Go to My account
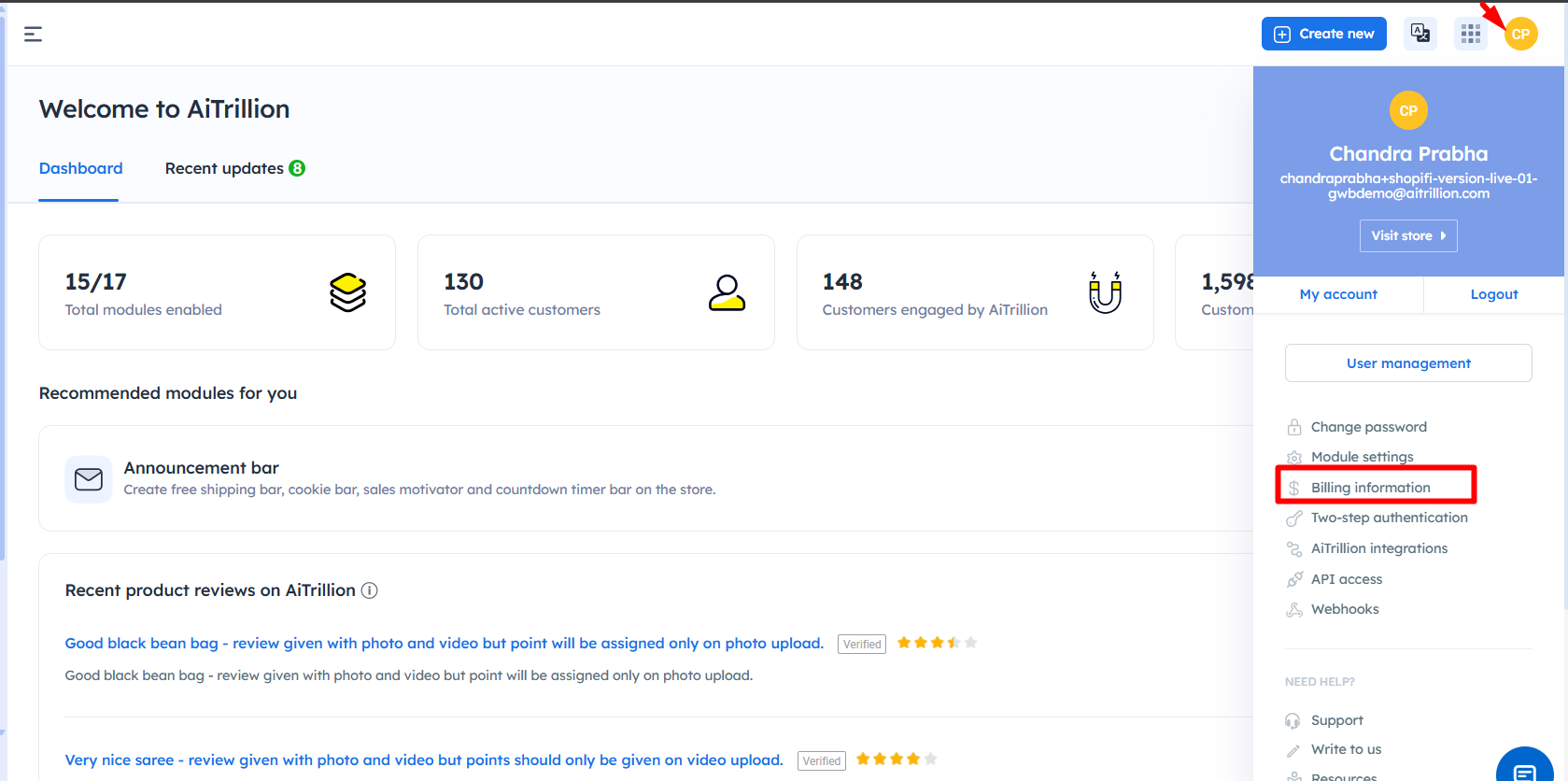The width and height of the screenshot is (1568, 781). coord(1337,294)
